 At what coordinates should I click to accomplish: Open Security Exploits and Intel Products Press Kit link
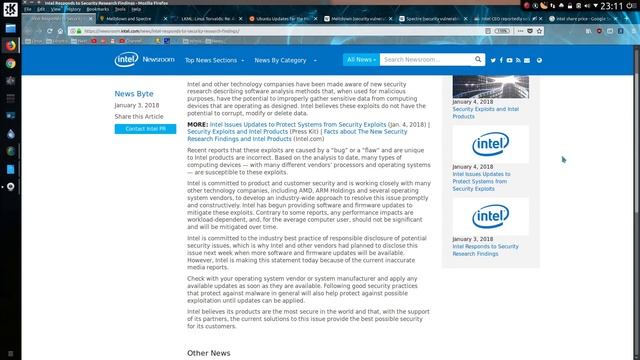coord(238,132)
